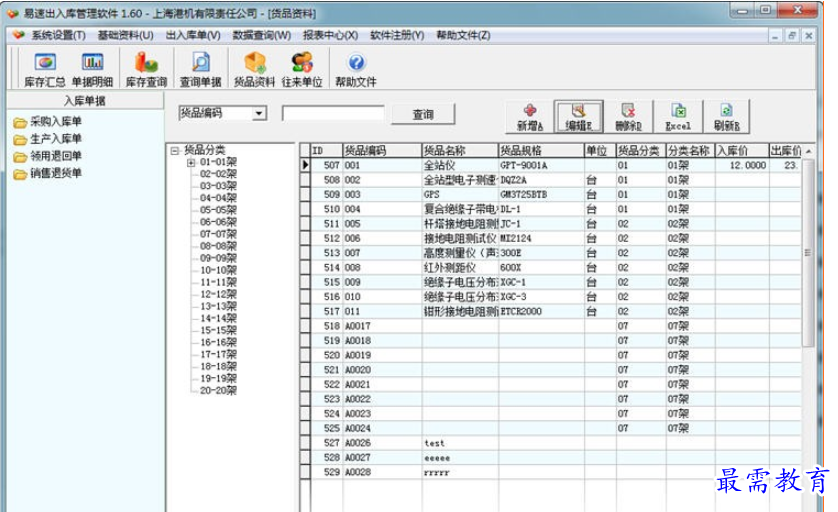Collapse the 货品分类 tree root
838x512 pixels.
click(x=174, y=151)
